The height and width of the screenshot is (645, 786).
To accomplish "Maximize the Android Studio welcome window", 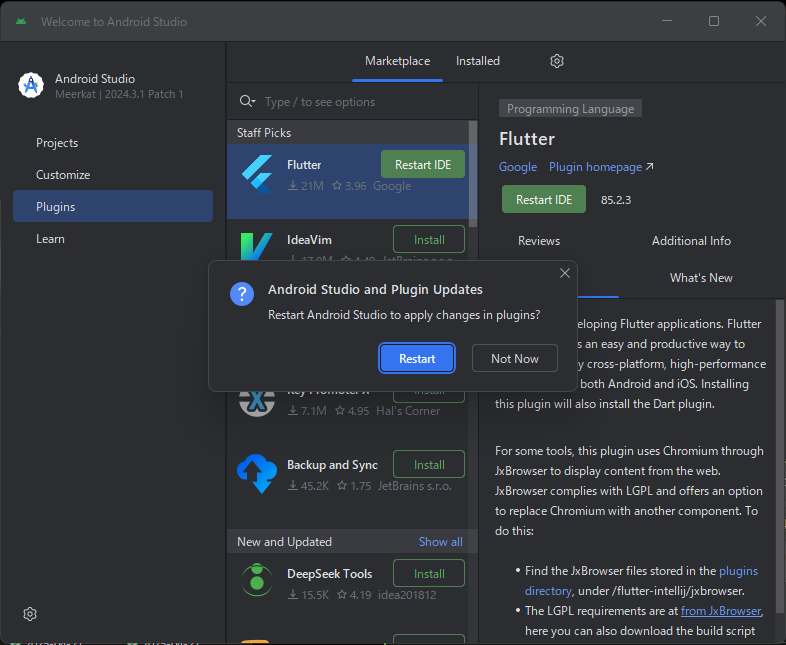I will (x=714, y=21).
